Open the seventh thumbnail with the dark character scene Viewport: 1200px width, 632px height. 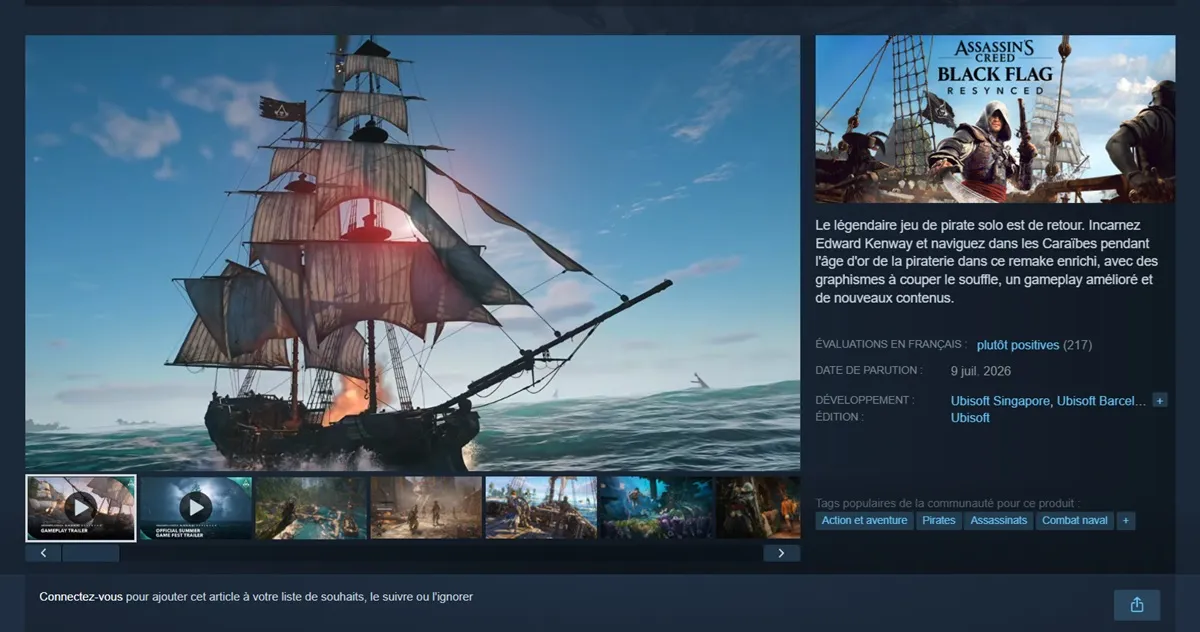point(758,508)
